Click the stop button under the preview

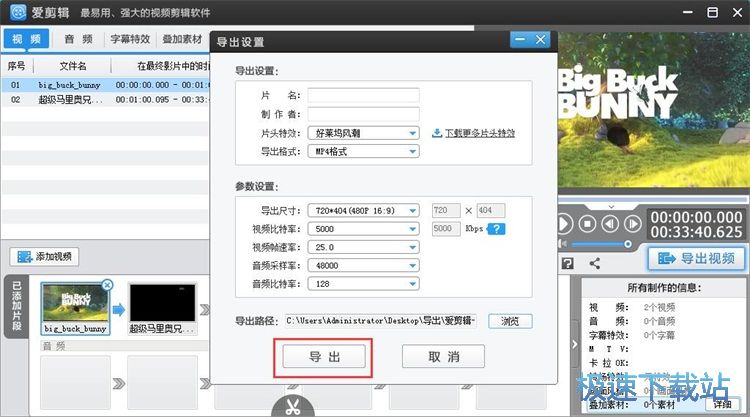coord(587,223)
